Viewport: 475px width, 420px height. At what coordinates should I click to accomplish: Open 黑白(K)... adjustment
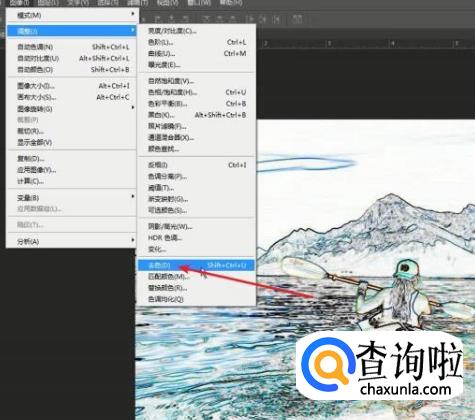(x=197, y=115)
